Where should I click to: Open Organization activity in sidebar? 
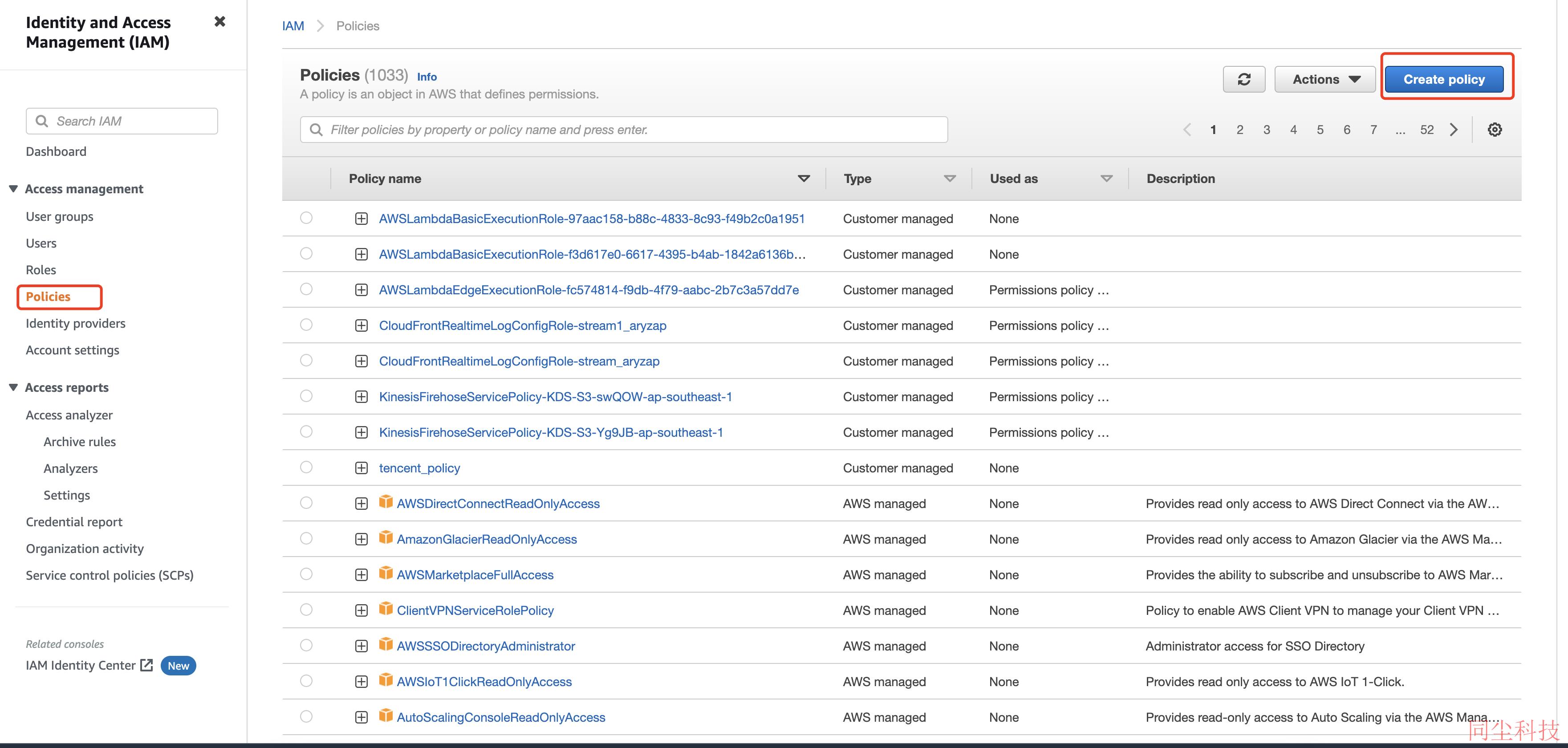click(x=85, y=549)
